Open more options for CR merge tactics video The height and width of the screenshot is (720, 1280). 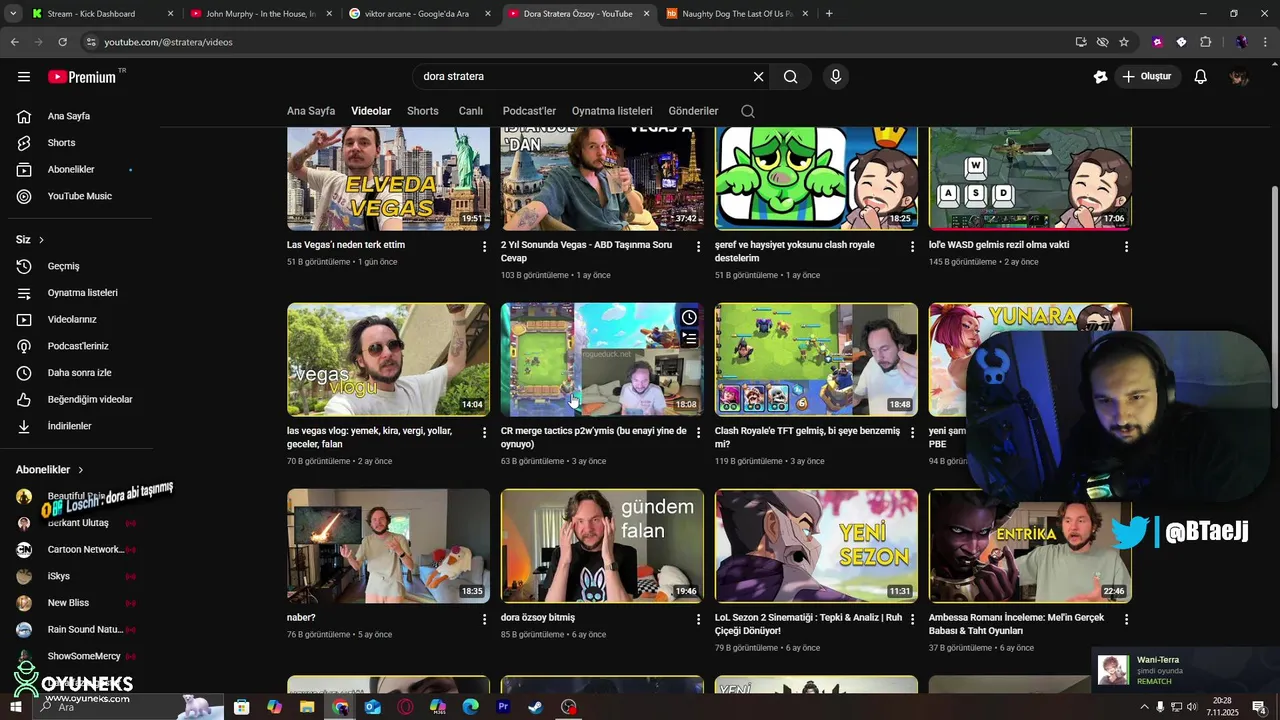pos(699,432)
